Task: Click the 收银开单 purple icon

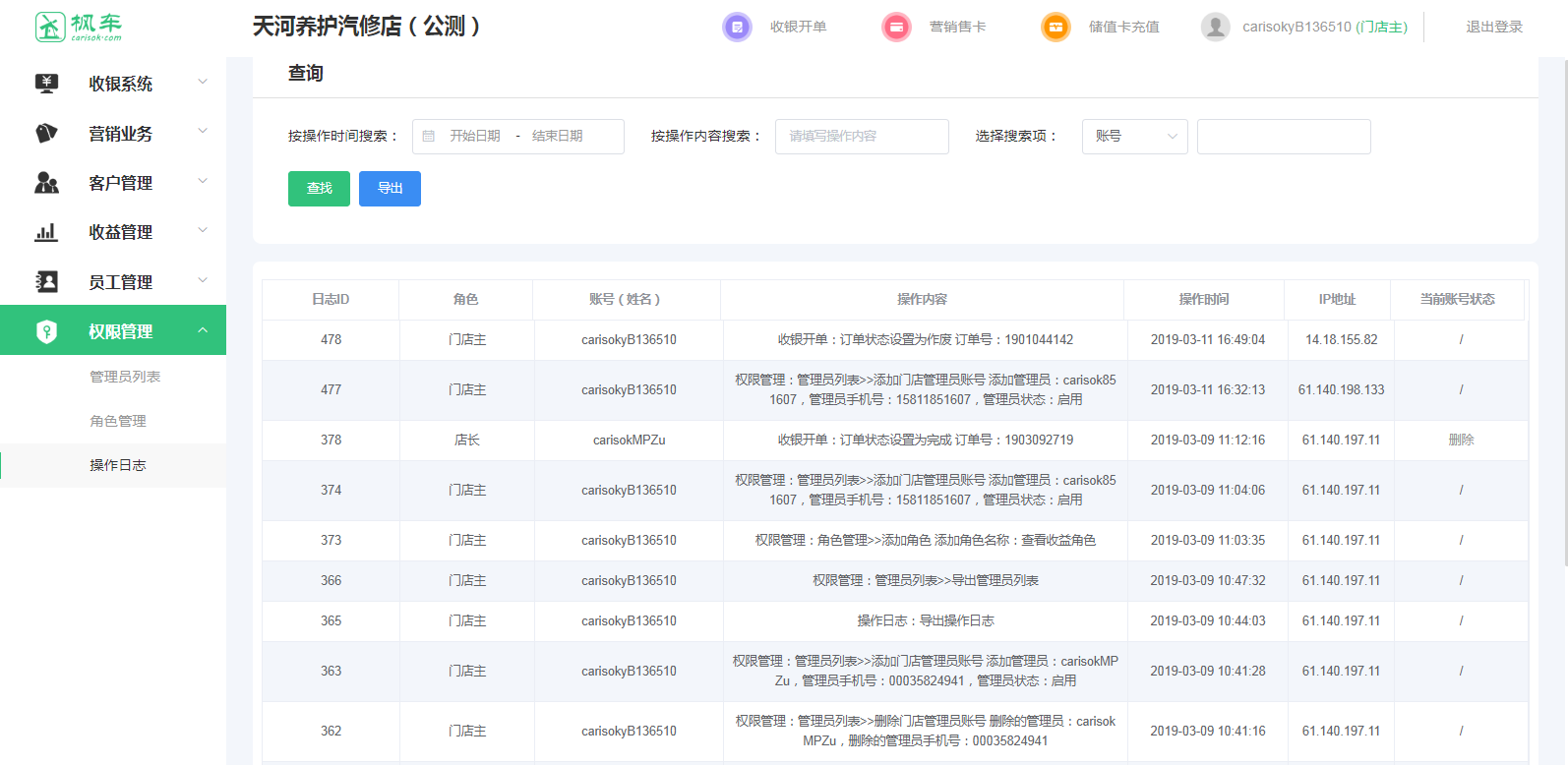Action: tap(737, 27)
